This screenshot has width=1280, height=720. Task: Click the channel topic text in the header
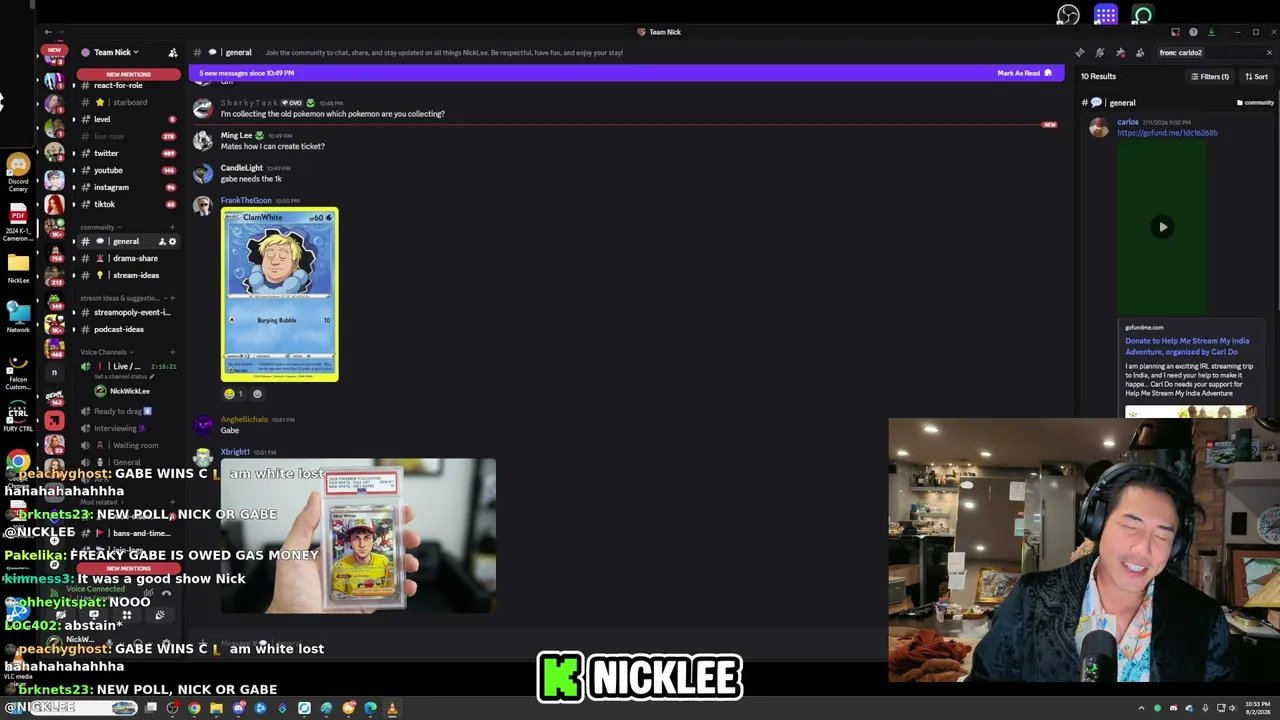(444, 52)
